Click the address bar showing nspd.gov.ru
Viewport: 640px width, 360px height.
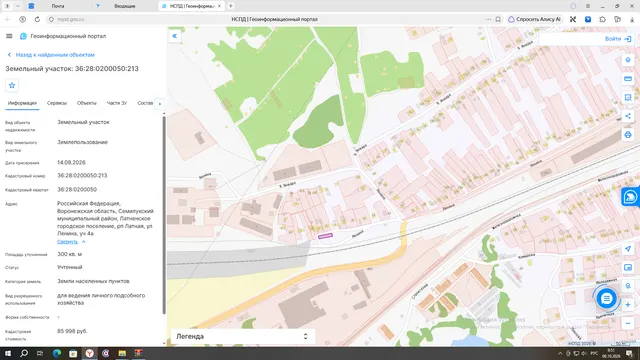(x=71, y=19)
